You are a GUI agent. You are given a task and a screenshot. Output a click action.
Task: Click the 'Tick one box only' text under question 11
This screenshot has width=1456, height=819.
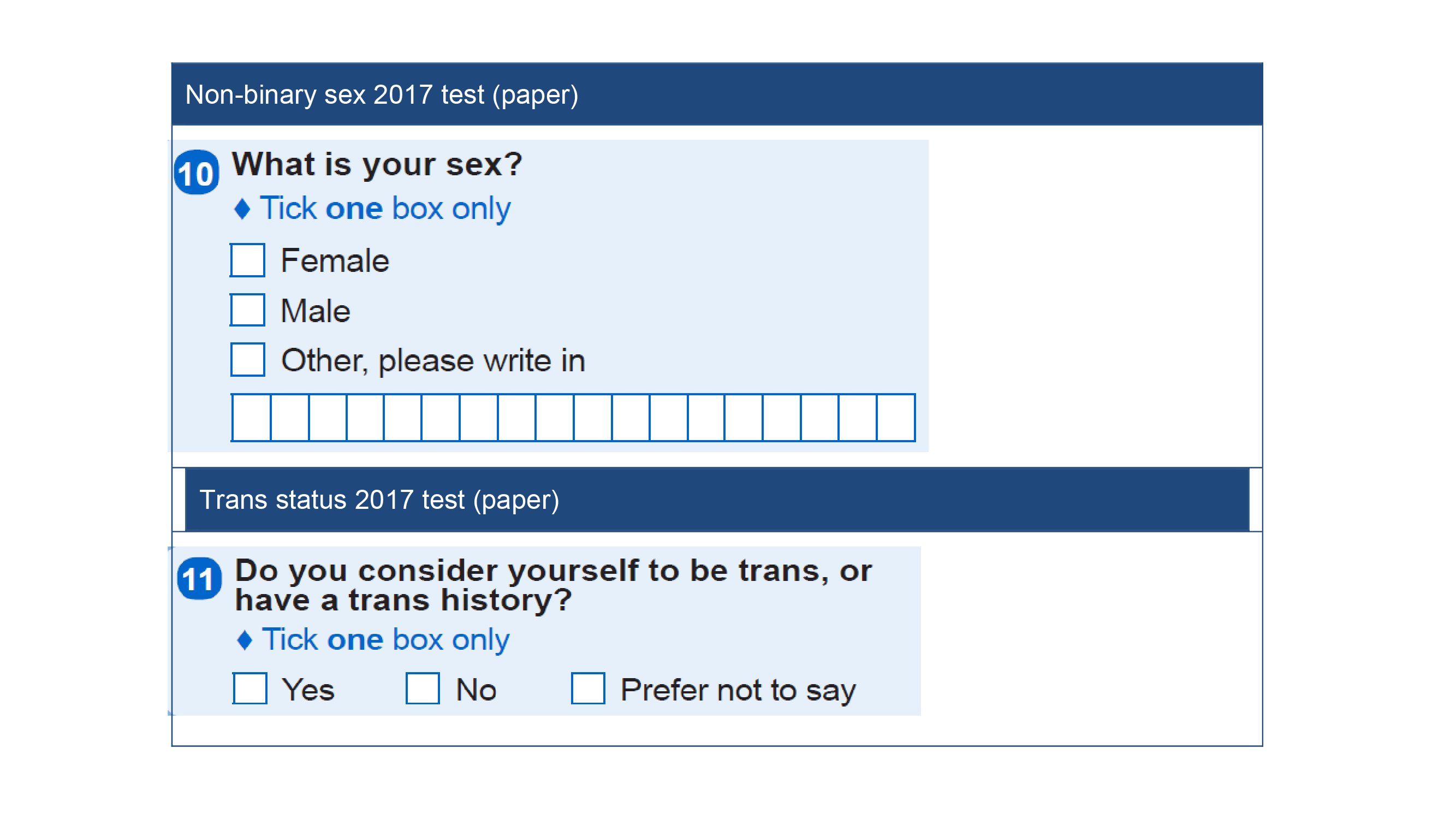coord(386,640)
